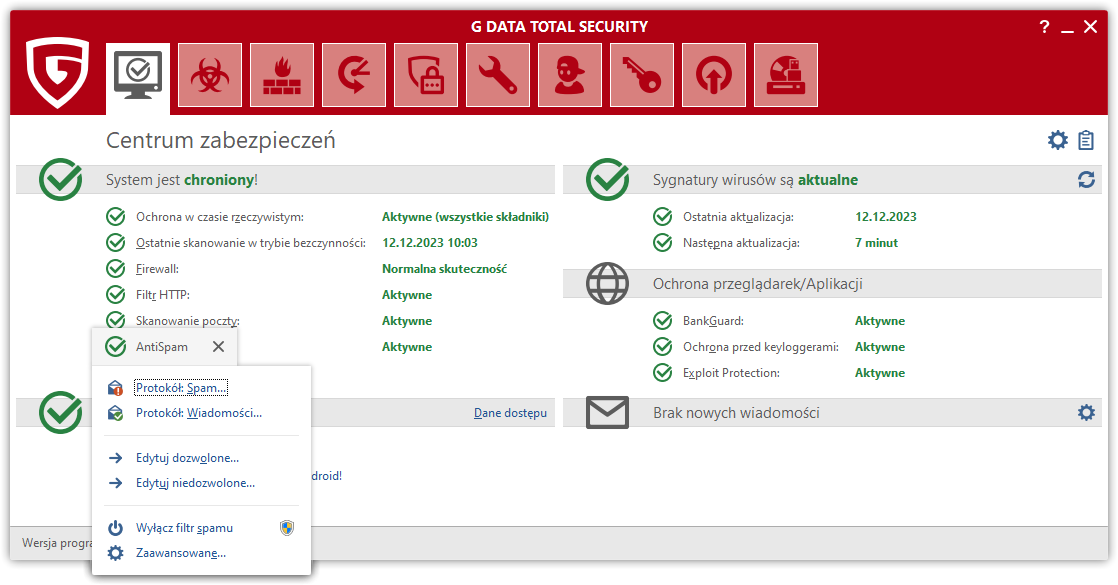Click the G DATA shield logo

tap(58, 72)
